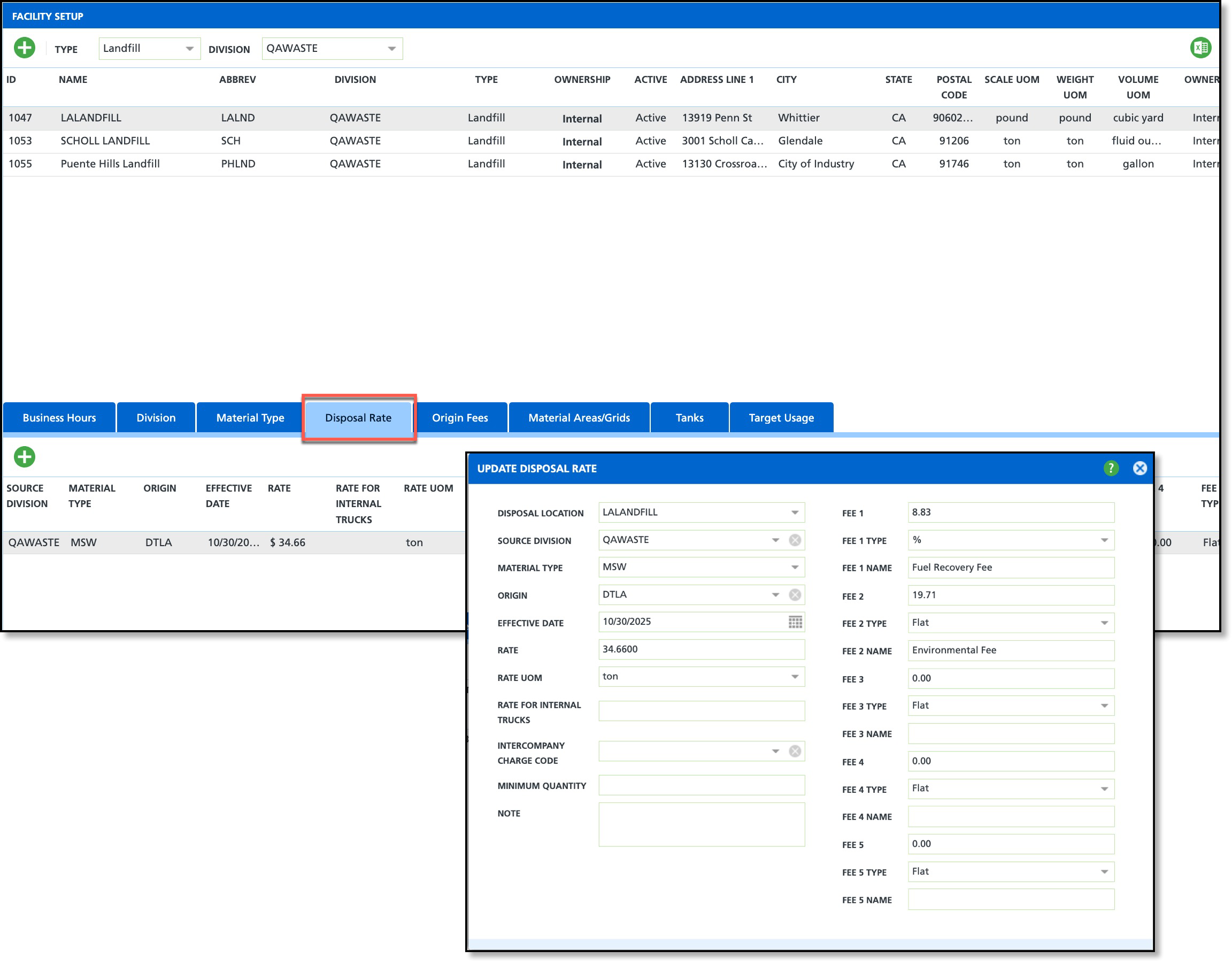Open the Material Type tab

(250, 418)
